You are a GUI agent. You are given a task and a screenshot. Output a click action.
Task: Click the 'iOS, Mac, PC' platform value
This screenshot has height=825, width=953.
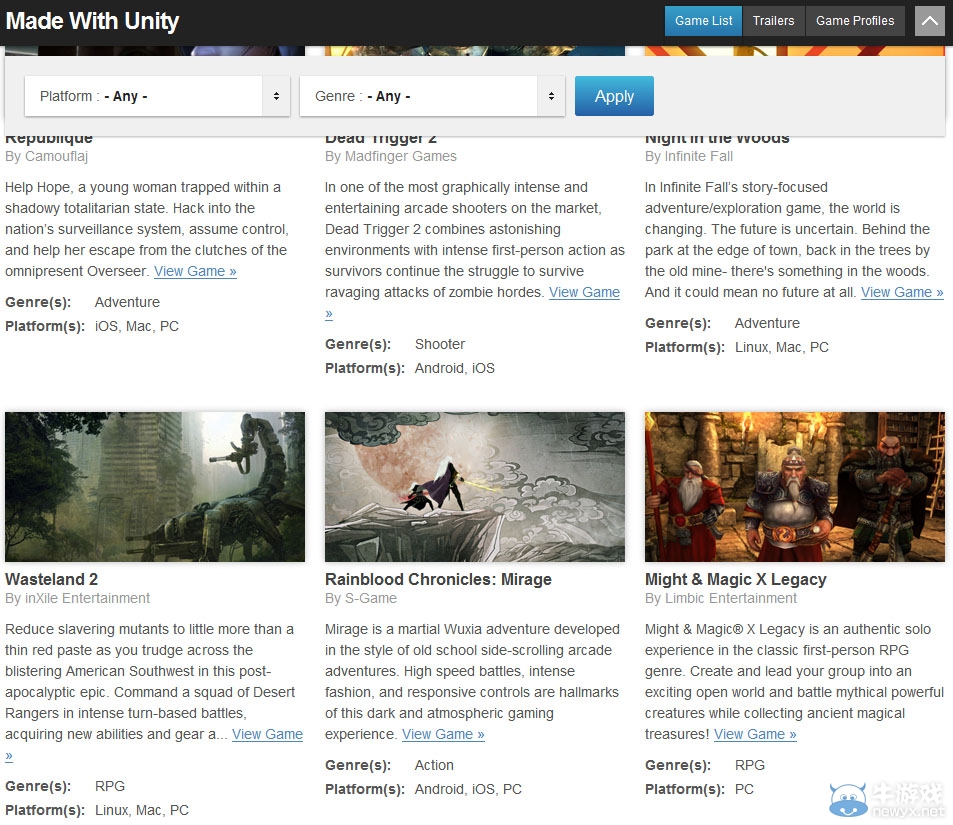(x=137, y=326)
